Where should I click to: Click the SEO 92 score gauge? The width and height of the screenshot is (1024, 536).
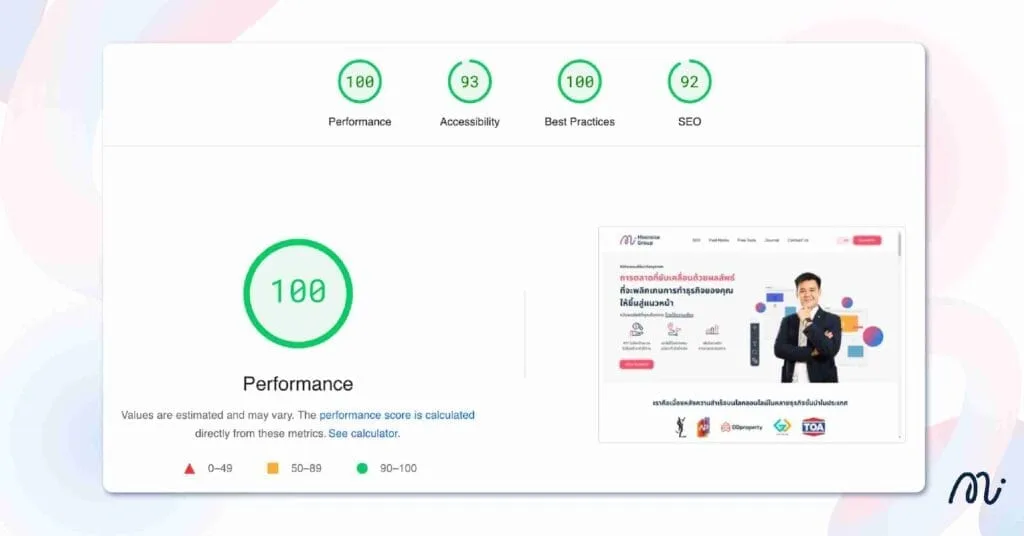tap(690, 82)
